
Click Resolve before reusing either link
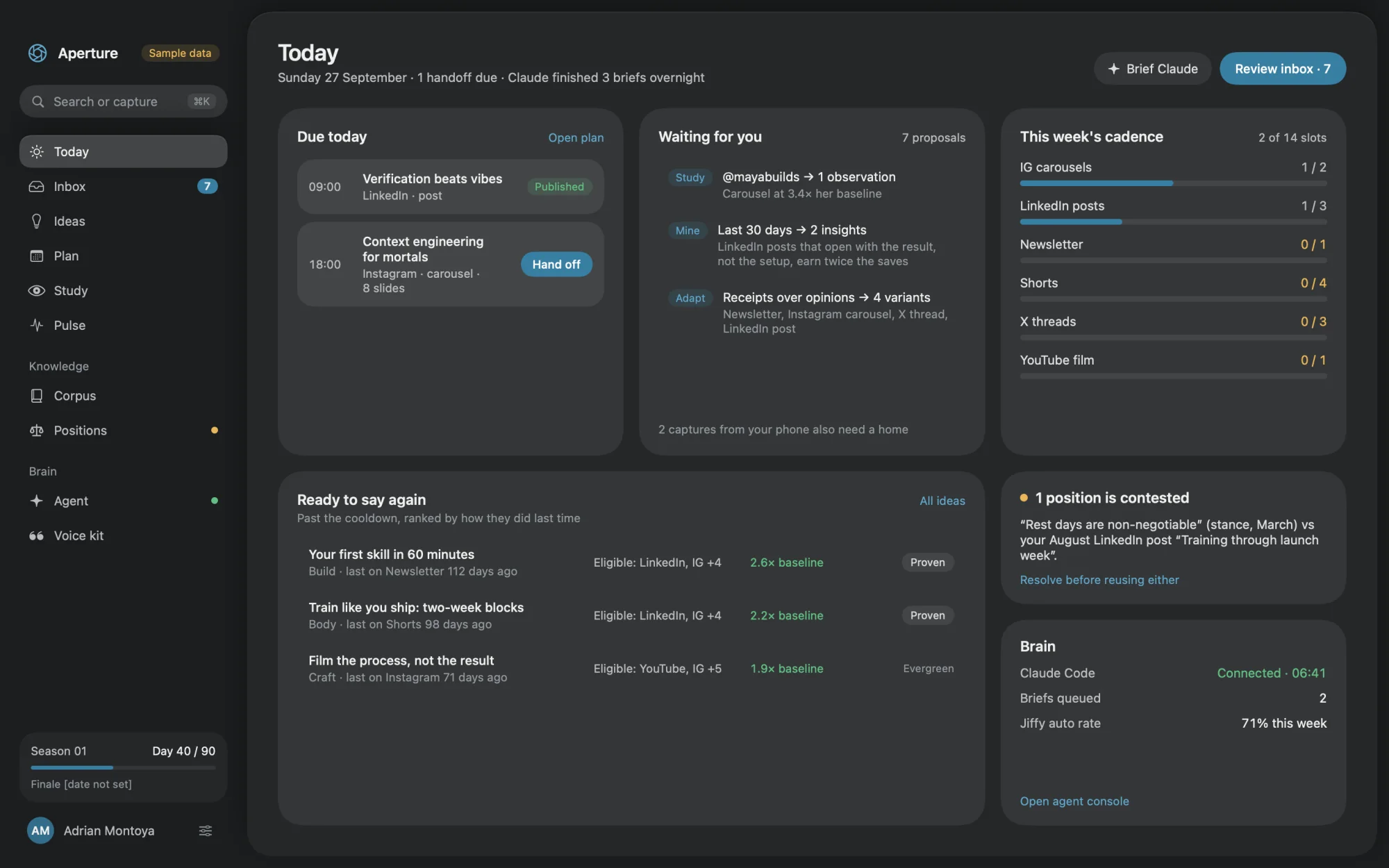pos(1099,580)
